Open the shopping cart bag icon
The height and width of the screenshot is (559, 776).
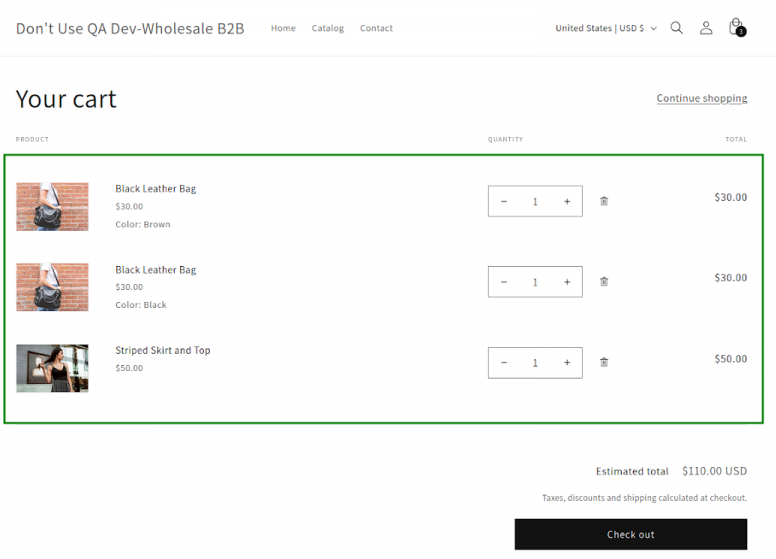(736, 27)
